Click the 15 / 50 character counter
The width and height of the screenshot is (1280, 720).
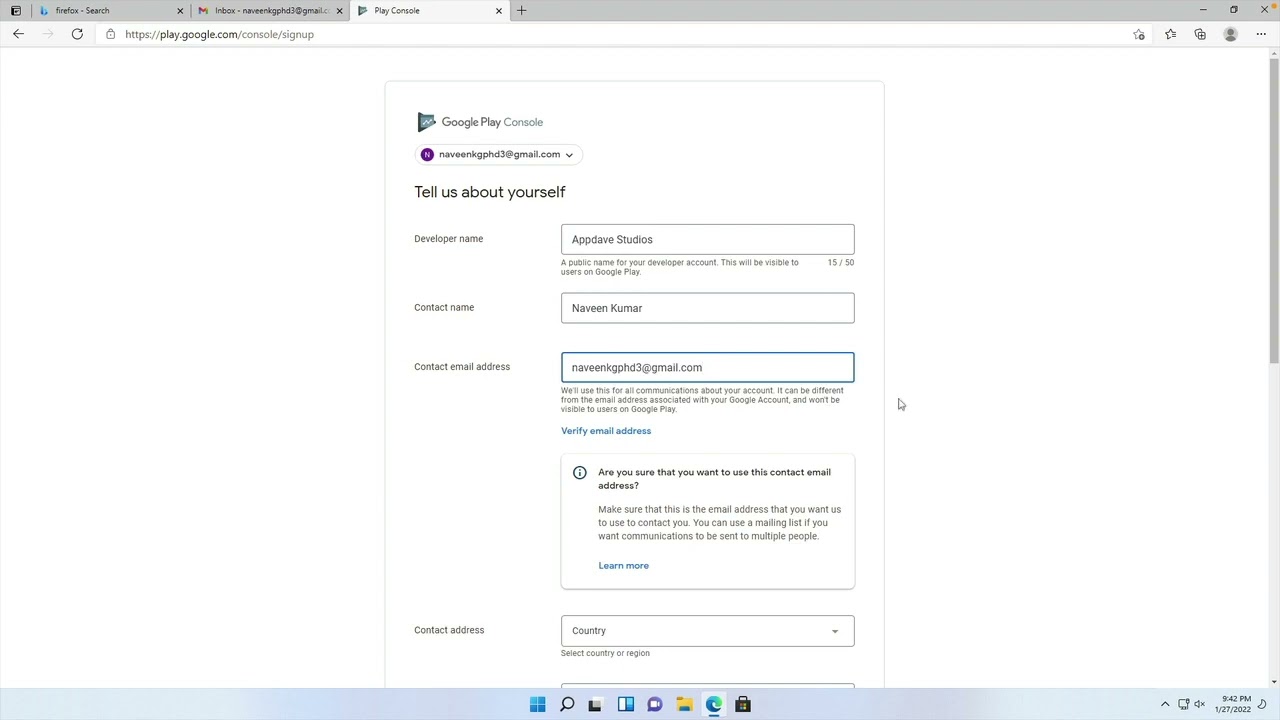(840, 262)
